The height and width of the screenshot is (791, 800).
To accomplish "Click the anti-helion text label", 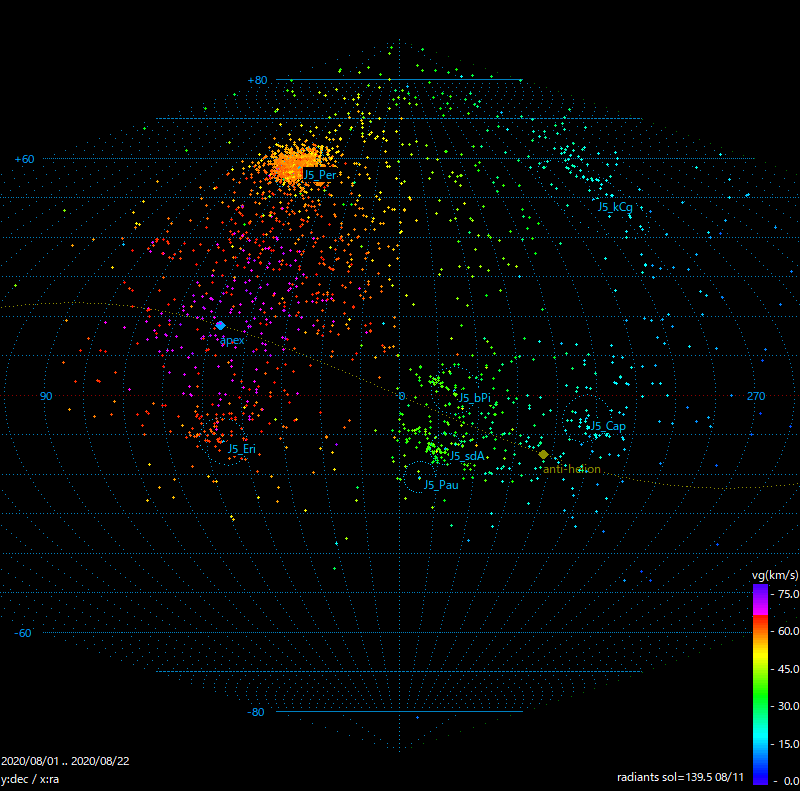I will coord(572,469).
